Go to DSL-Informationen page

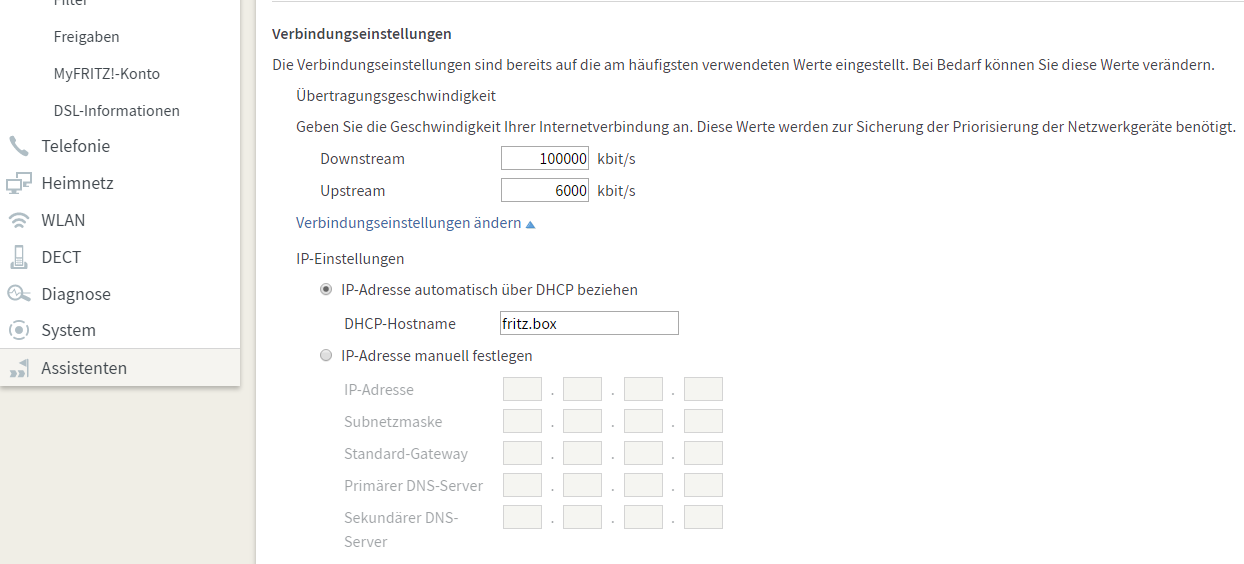click(117, 110)
